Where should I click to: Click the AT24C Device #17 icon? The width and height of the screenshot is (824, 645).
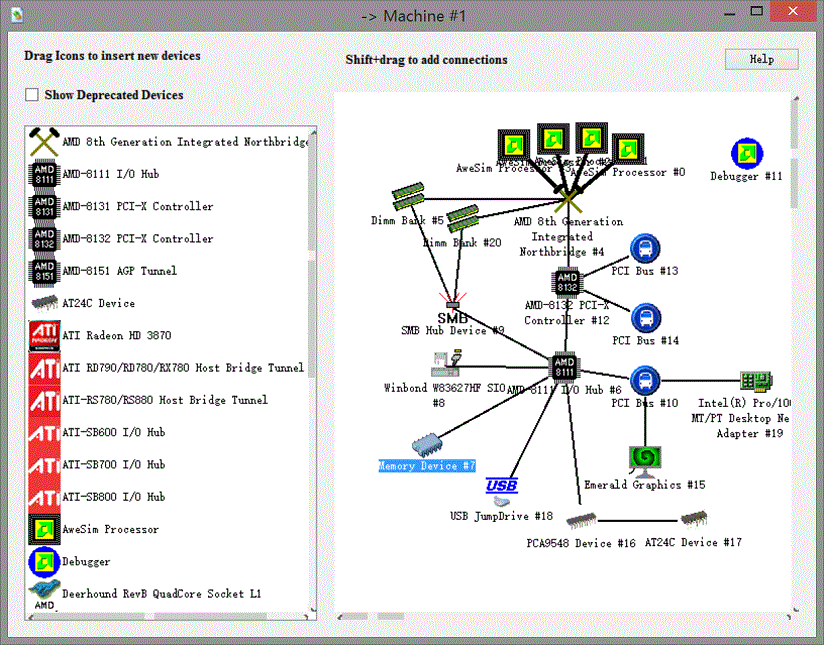[693, 519]
